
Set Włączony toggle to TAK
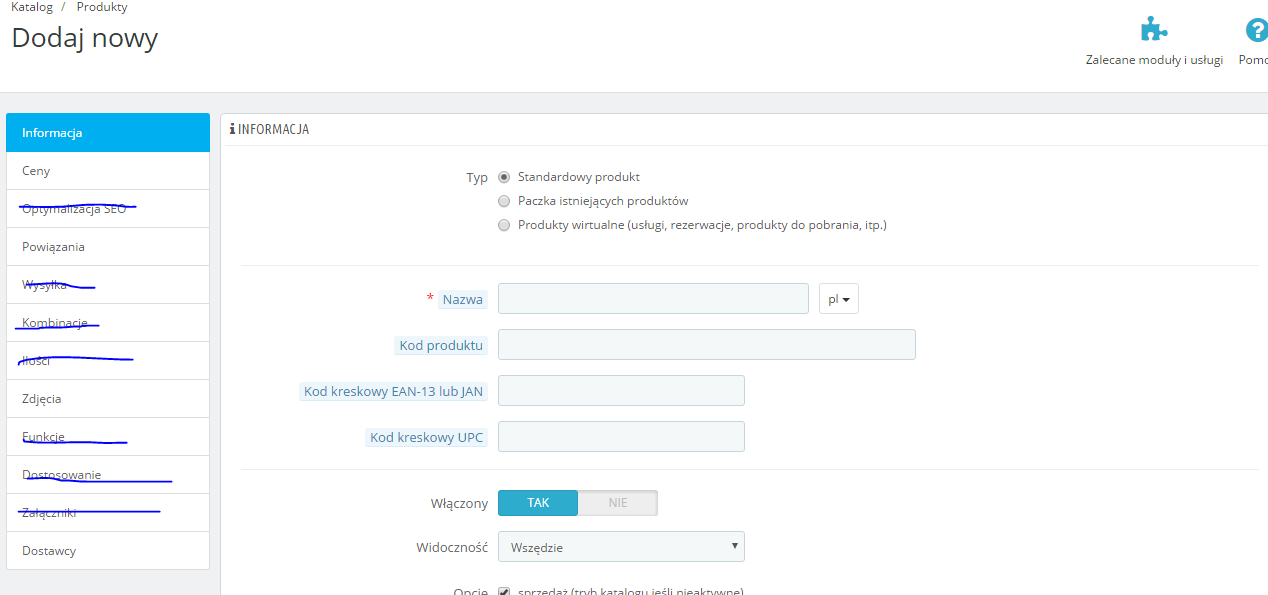point(538,503)
